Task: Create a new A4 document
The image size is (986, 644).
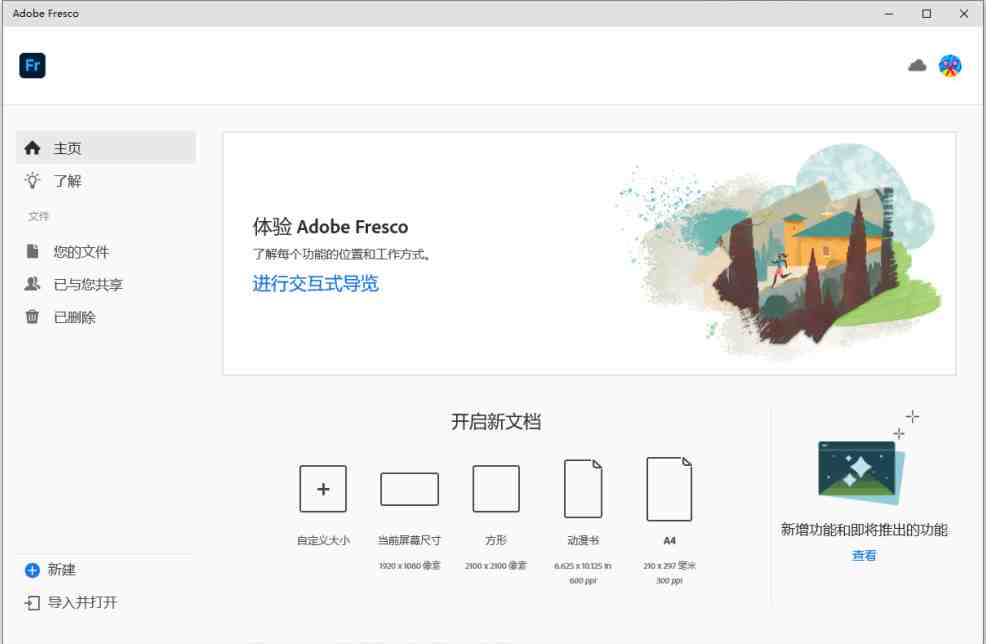Action: [x=670, y=489]
